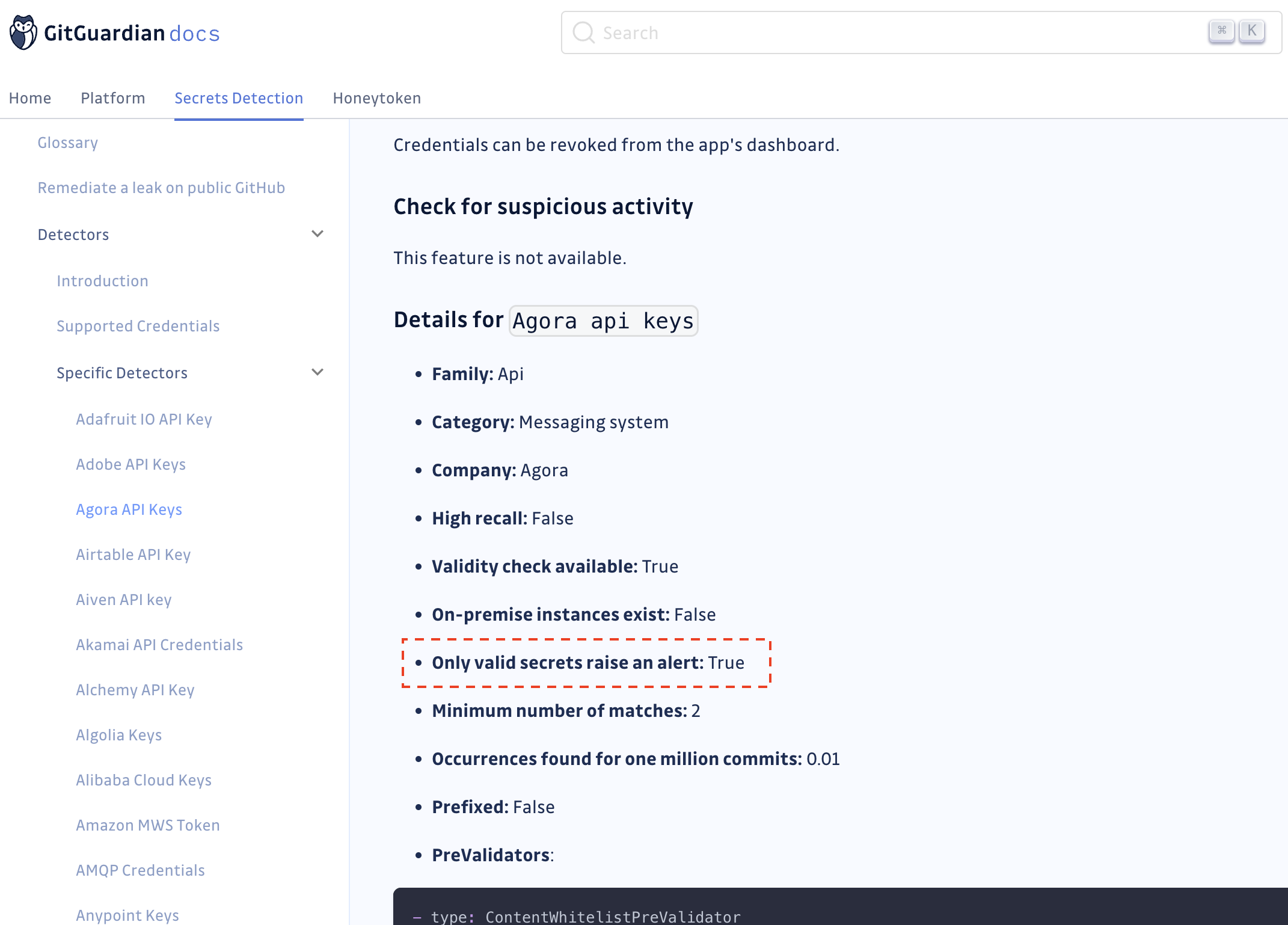Click Only valid secrets raise an alert item
1288x925 pixels.
pos(588,663)
